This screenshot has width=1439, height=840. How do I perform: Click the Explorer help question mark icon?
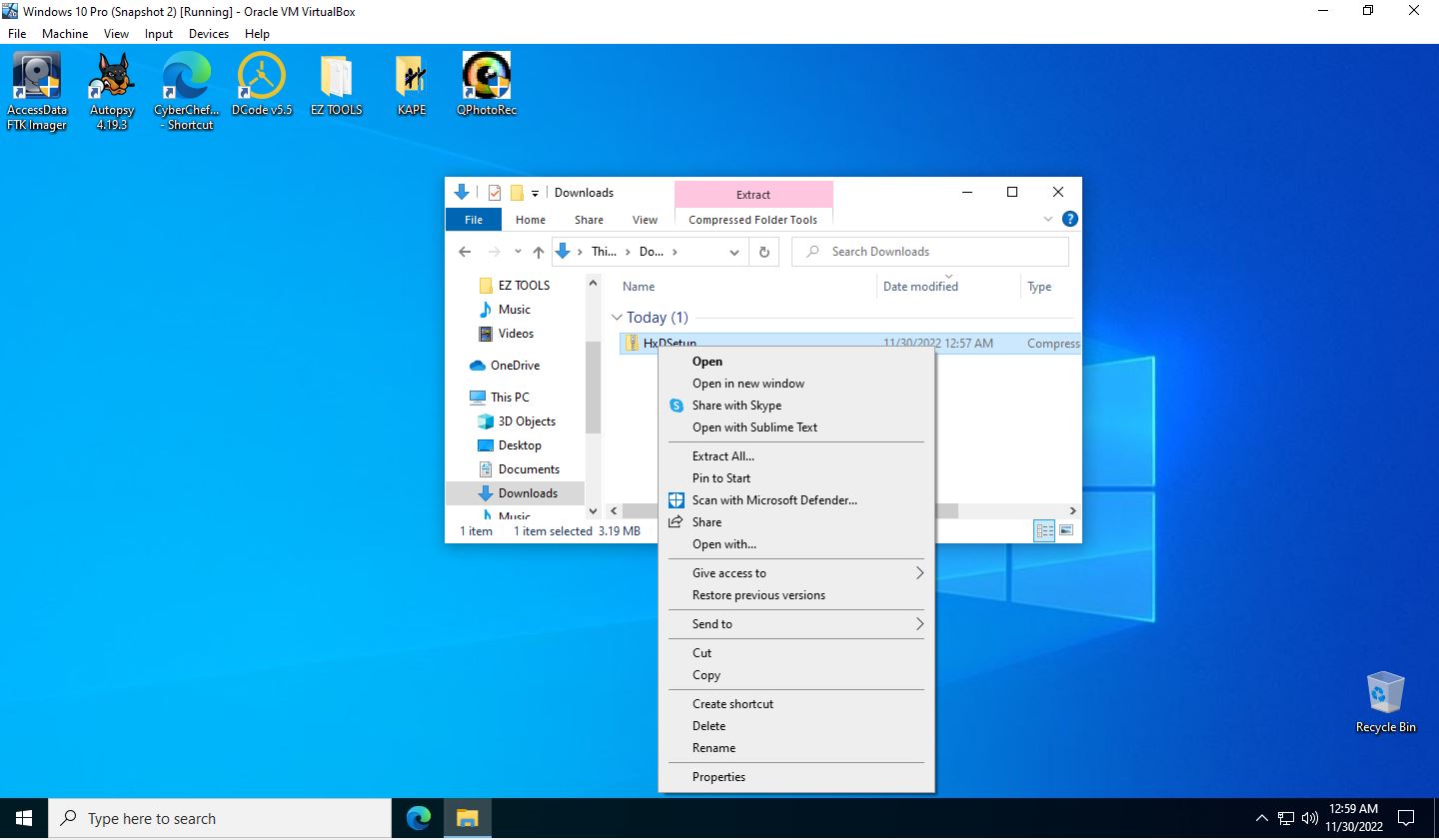1069,219
